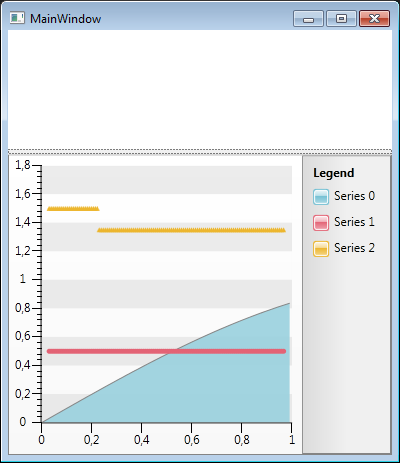
Task: Click the longer lower yellow Series 2 segment
Action: coord(191,230)
